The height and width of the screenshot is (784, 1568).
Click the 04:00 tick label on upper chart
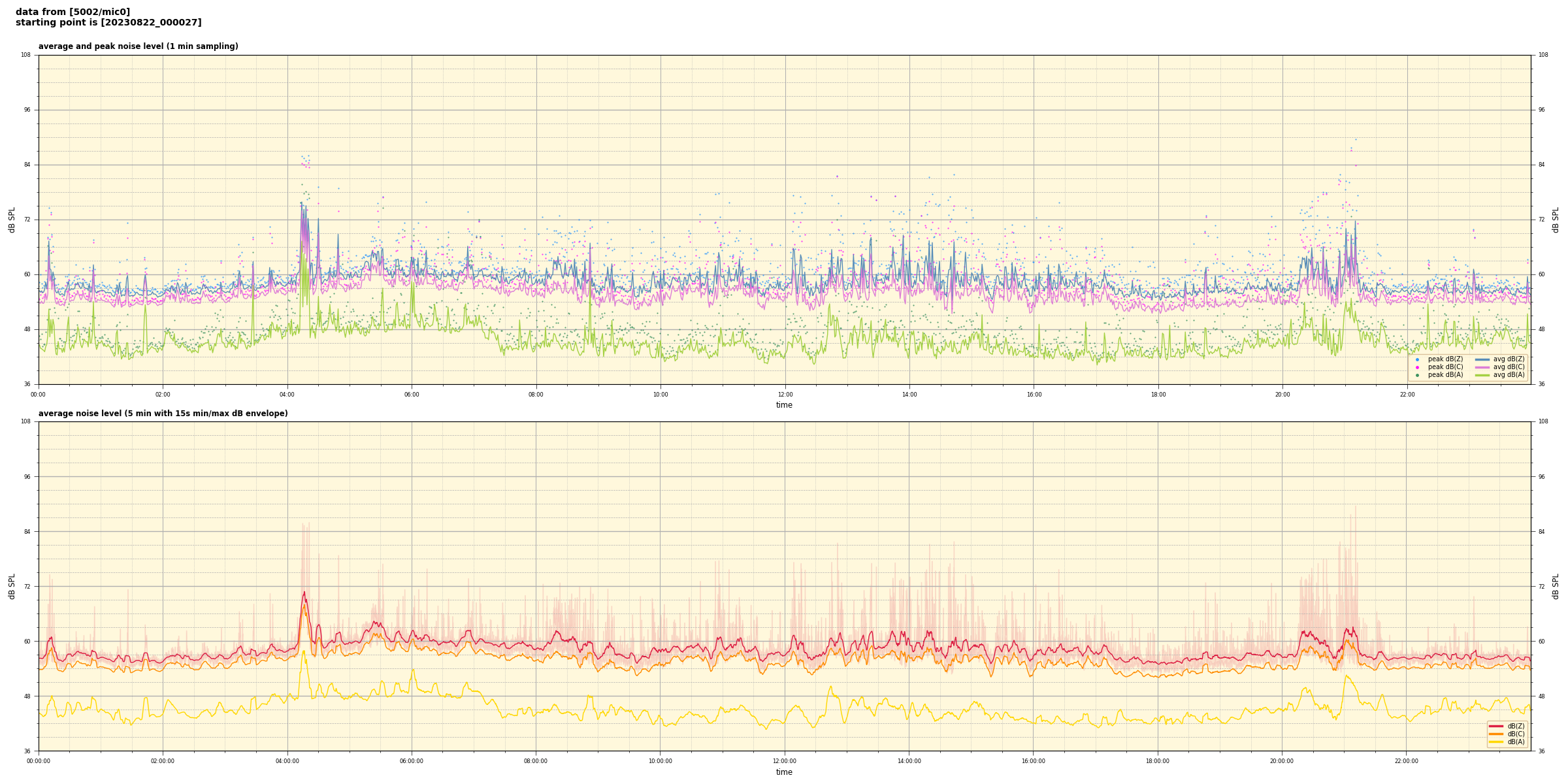[287, 395]
